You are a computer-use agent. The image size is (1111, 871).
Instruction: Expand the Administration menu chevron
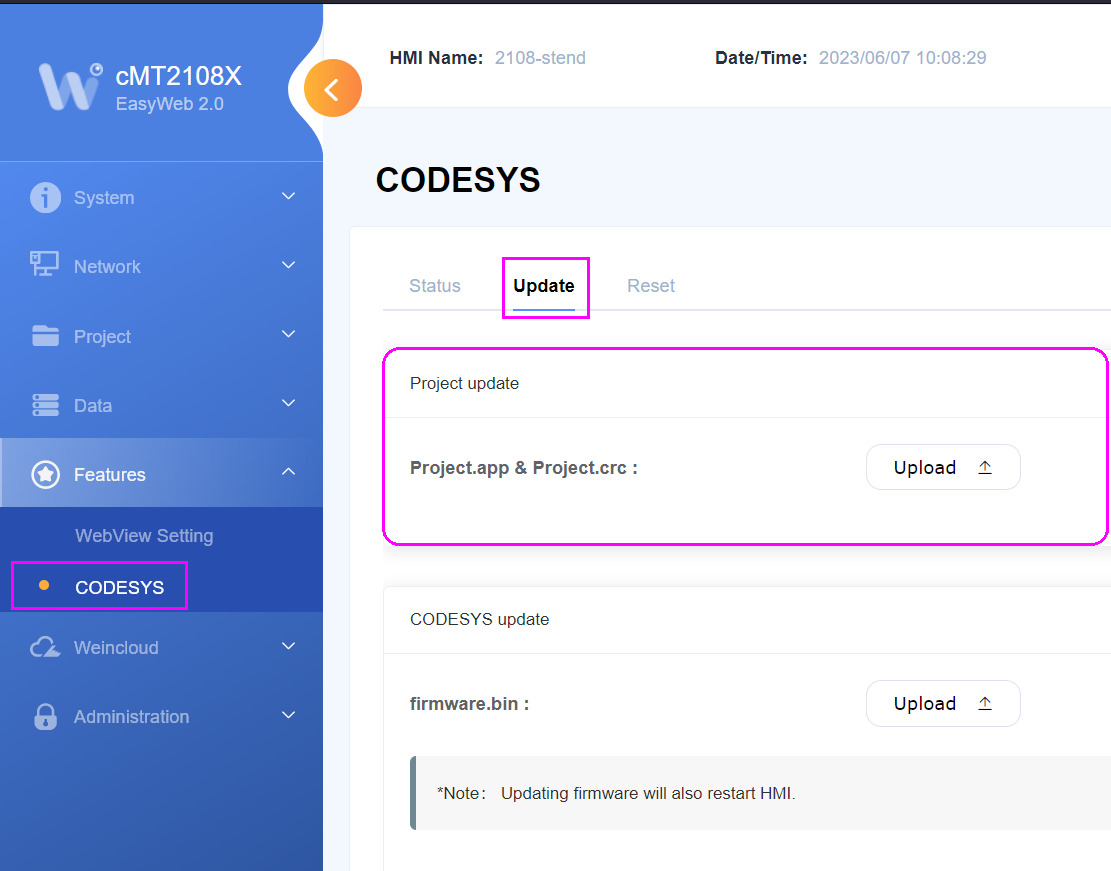point(288,715)
